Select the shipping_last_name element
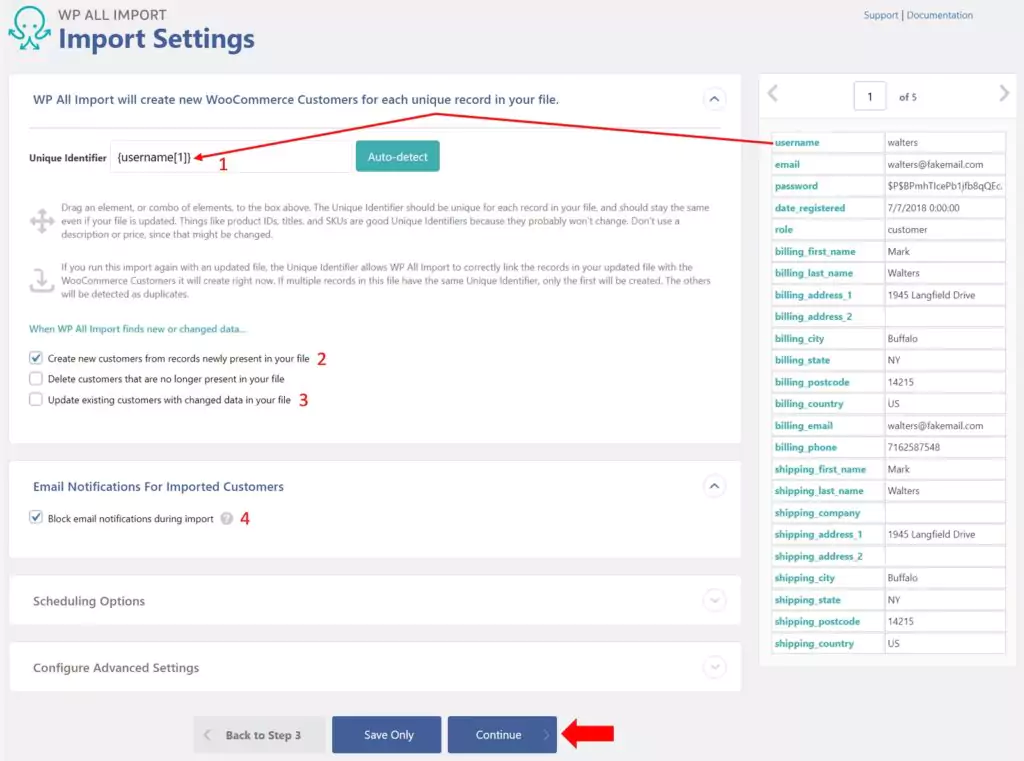This screenshot has width=1024, height=761. pyautogui.click(x=819, y=491)
